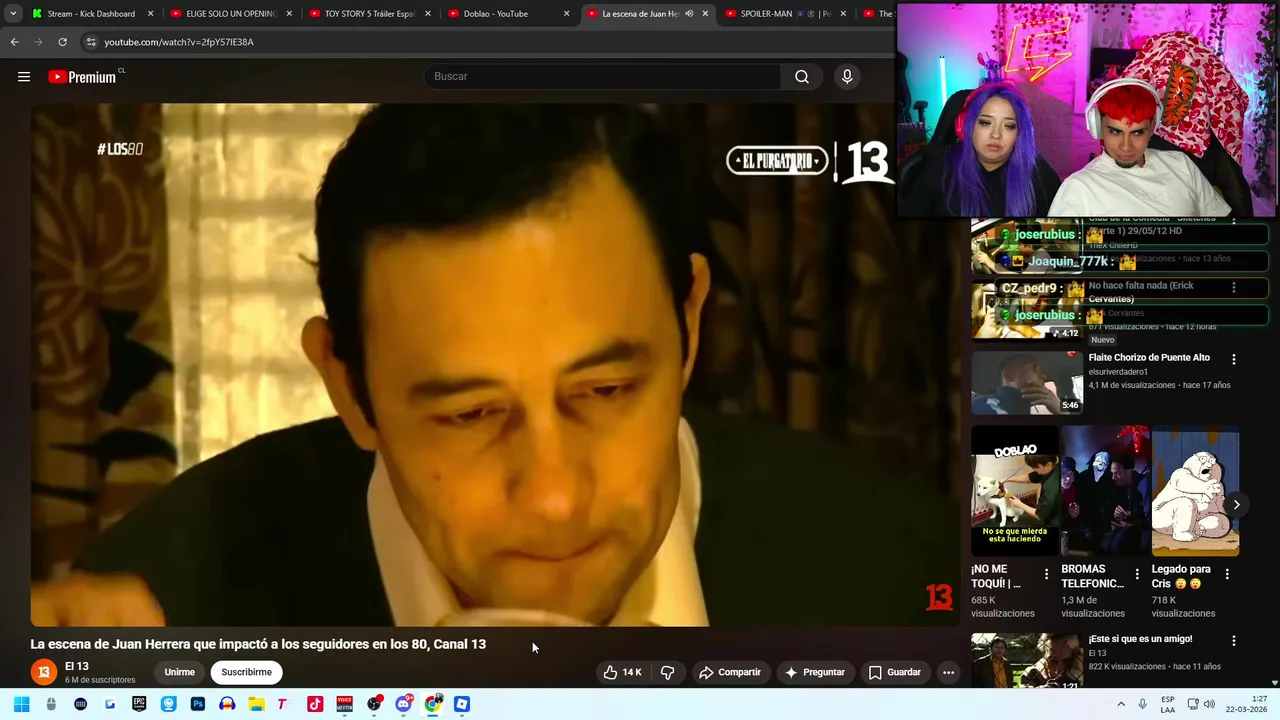Screen dimensions: 1280x720
Task: Switch to the Stream - Kick Dashboard tab
Action: click(x=90, y=14)
